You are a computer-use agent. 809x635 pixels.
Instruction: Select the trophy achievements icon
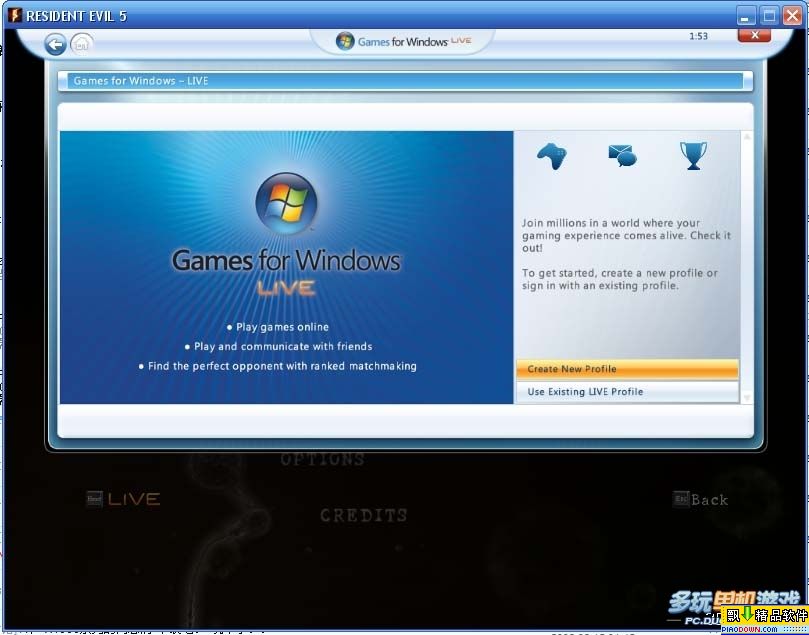[x=693, y=155]
